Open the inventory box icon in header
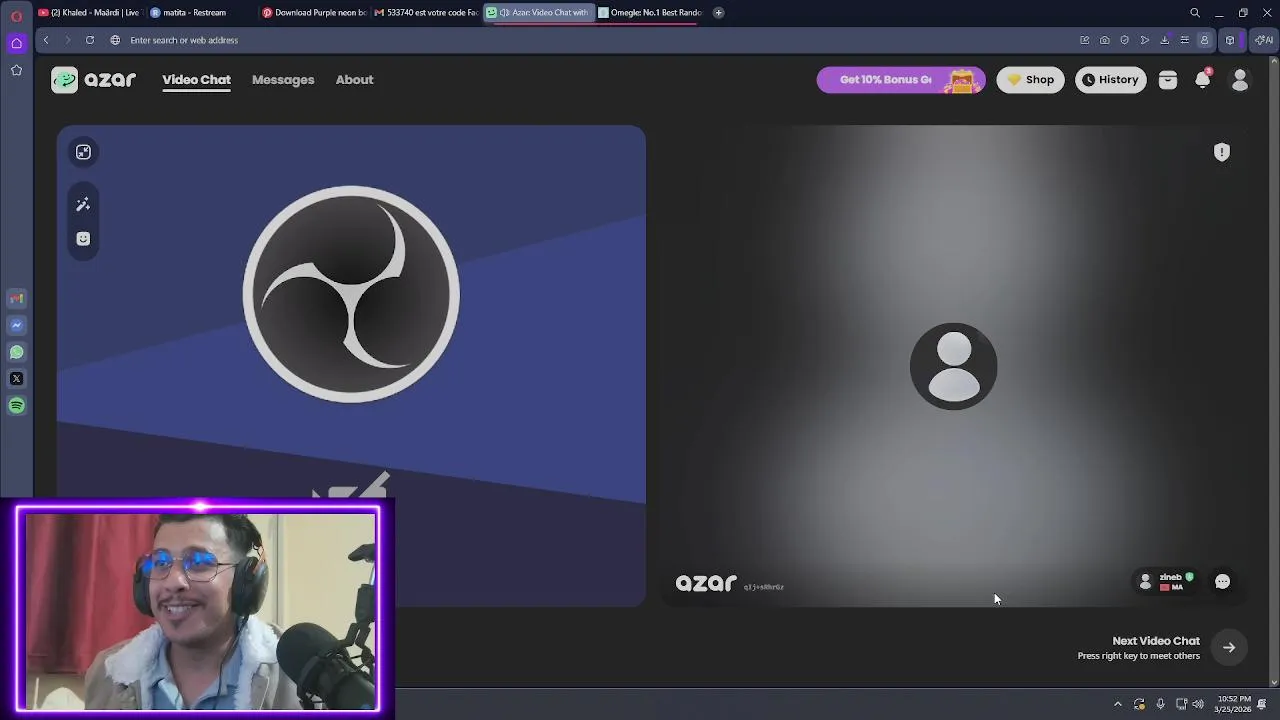1280x720 pixels. coord(1168,80)
